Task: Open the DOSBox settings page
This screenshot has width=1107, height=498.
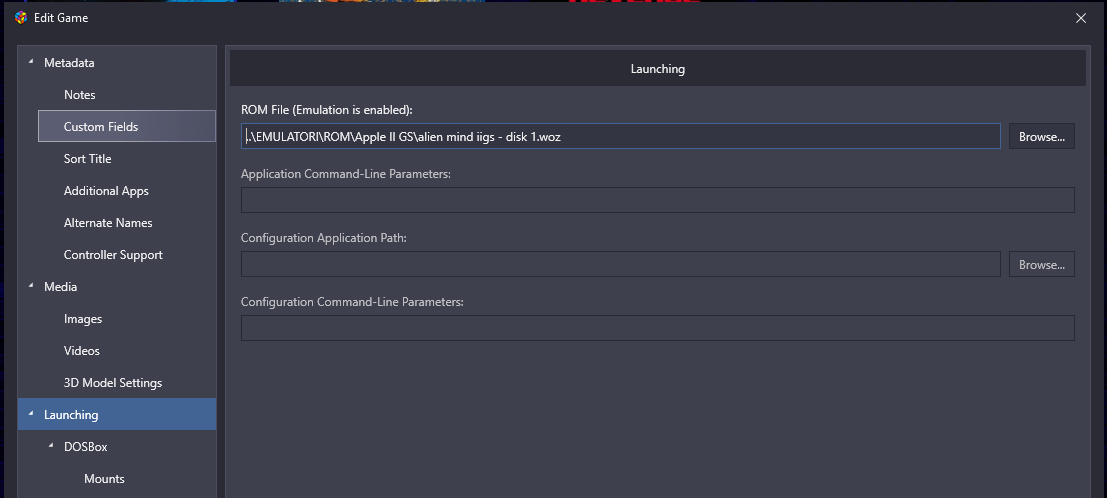Action: [x=85, y=446]
